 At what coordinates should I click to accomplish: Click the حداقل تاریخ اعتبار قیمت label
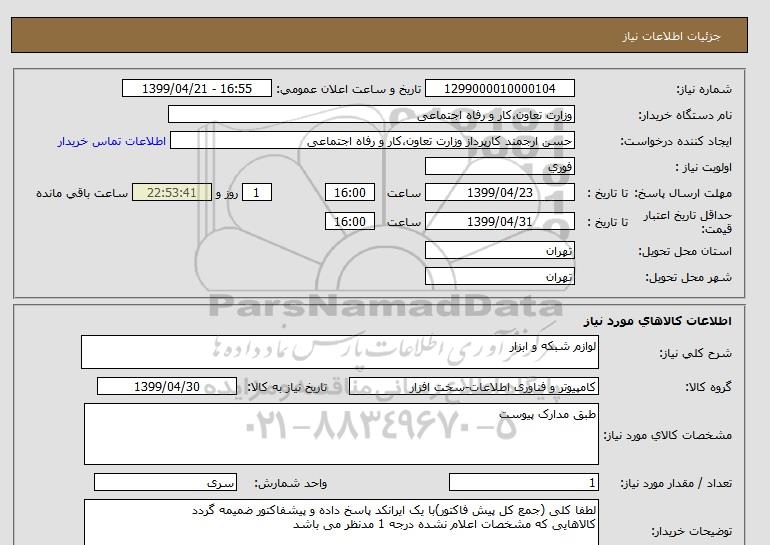(688, 222)
